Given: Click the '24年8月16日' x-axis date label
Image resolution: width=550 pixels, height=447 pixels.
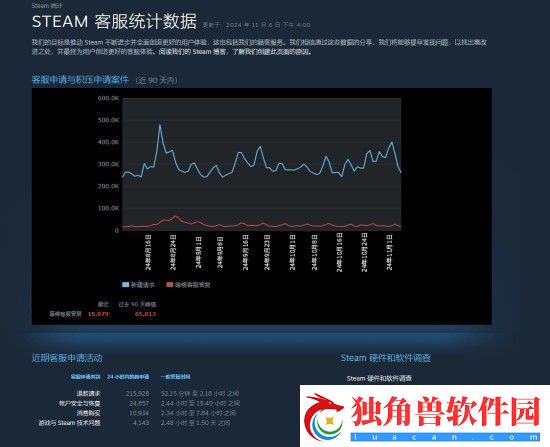Looking at the screenshot, I should tap(148, 252).
